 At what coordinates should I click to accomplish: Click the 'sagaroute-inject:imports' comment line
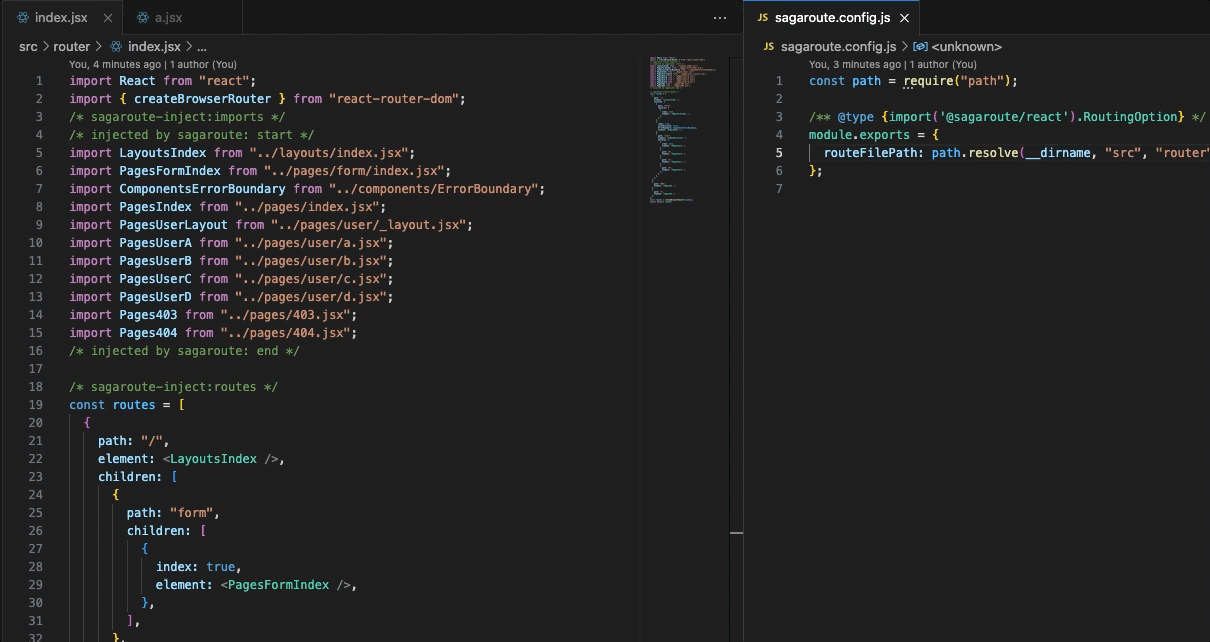(x=177, y=117)
